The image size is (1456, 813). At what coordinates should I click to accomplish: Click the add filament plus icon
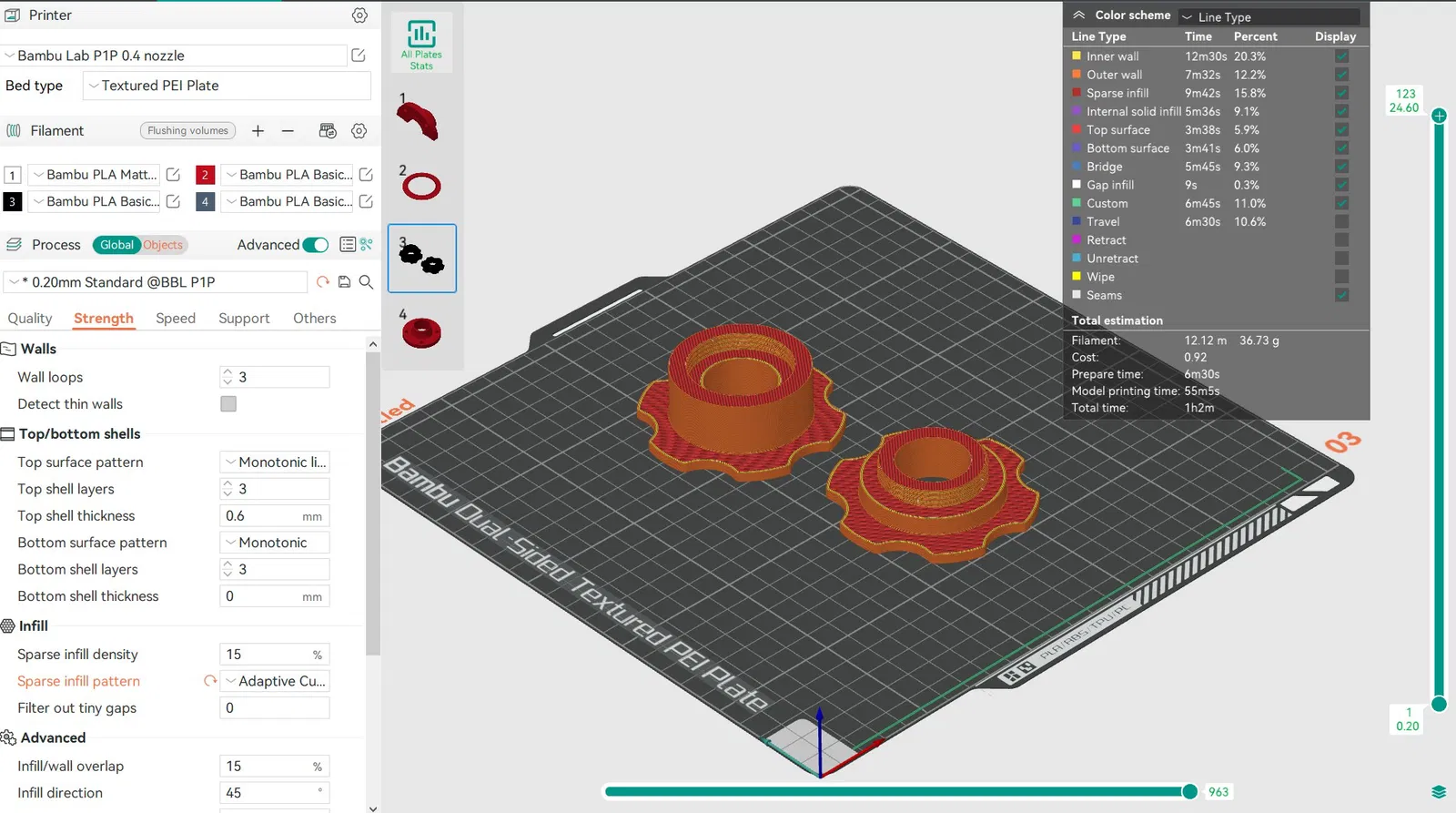point(258,131)
